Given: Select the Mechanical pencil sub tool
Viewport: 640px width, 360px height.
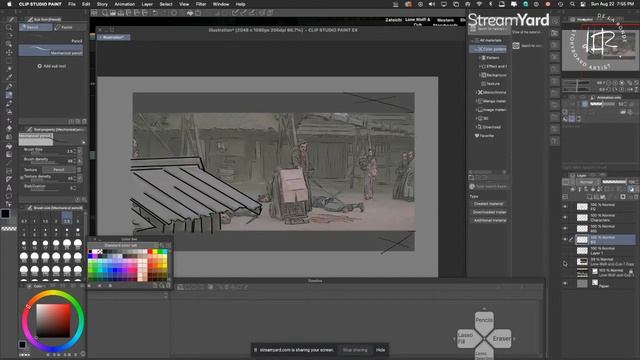Looking at the screenshot, I should pyautogui.click(x=51, y=50).
